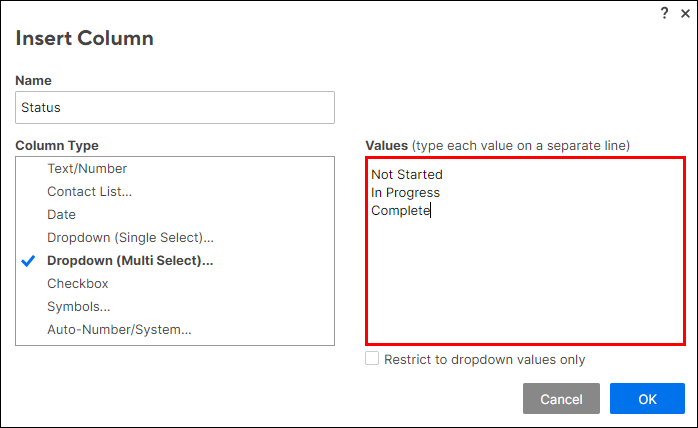
Task: Choose the Symbols column type
Action: point(78,307)
